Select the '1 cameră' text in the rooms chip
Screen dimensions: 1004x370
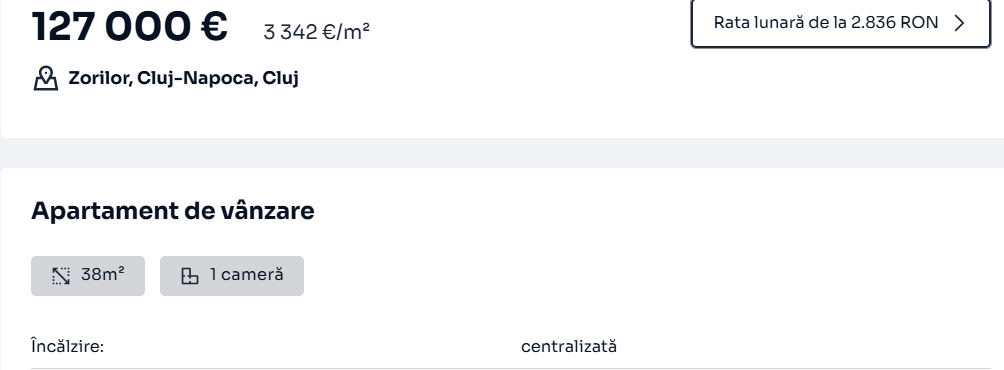pyautogui.click(x=247, y=275)
